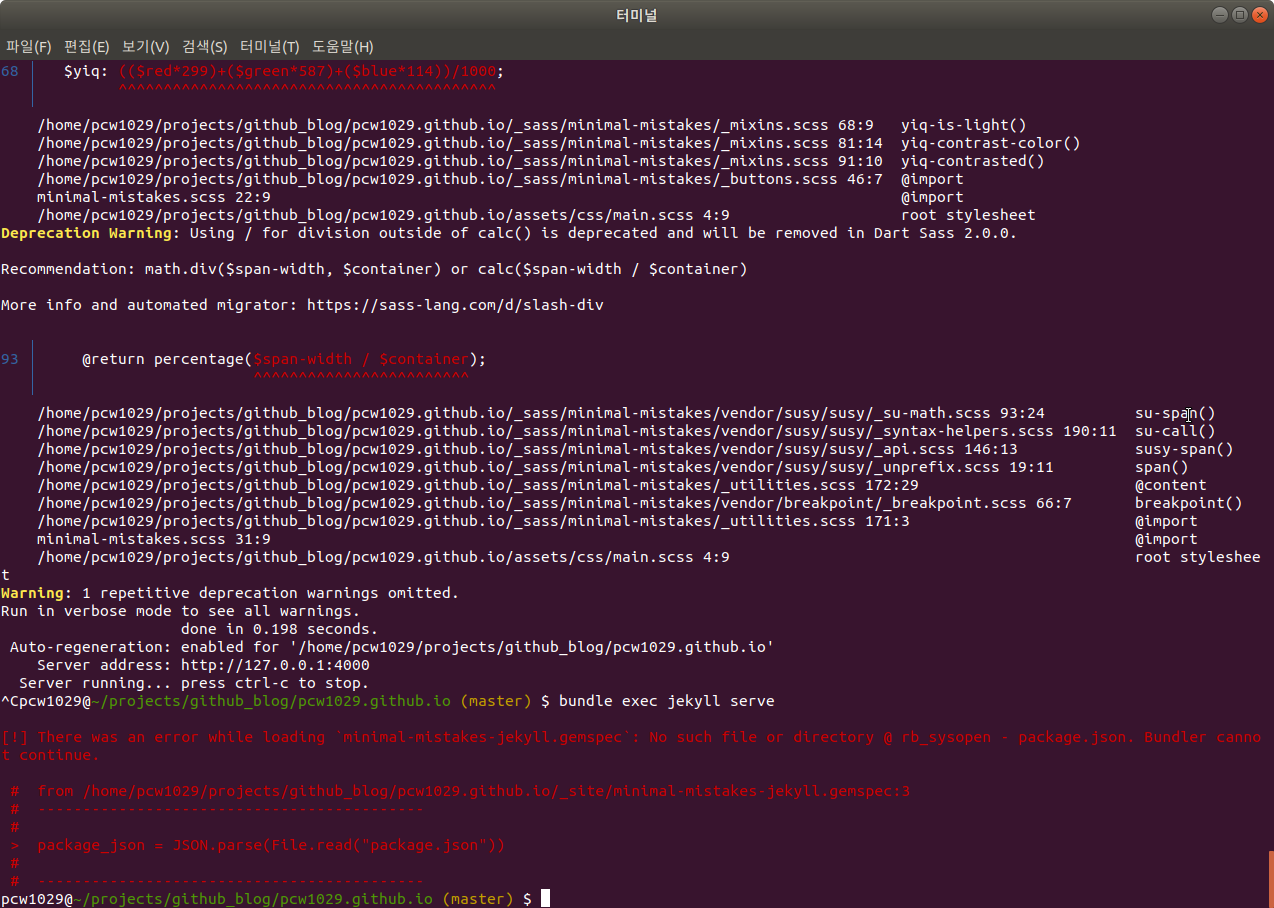Click the minimize window icon
This screenshot has height=908, width=1274.
tap(1221, 14)
